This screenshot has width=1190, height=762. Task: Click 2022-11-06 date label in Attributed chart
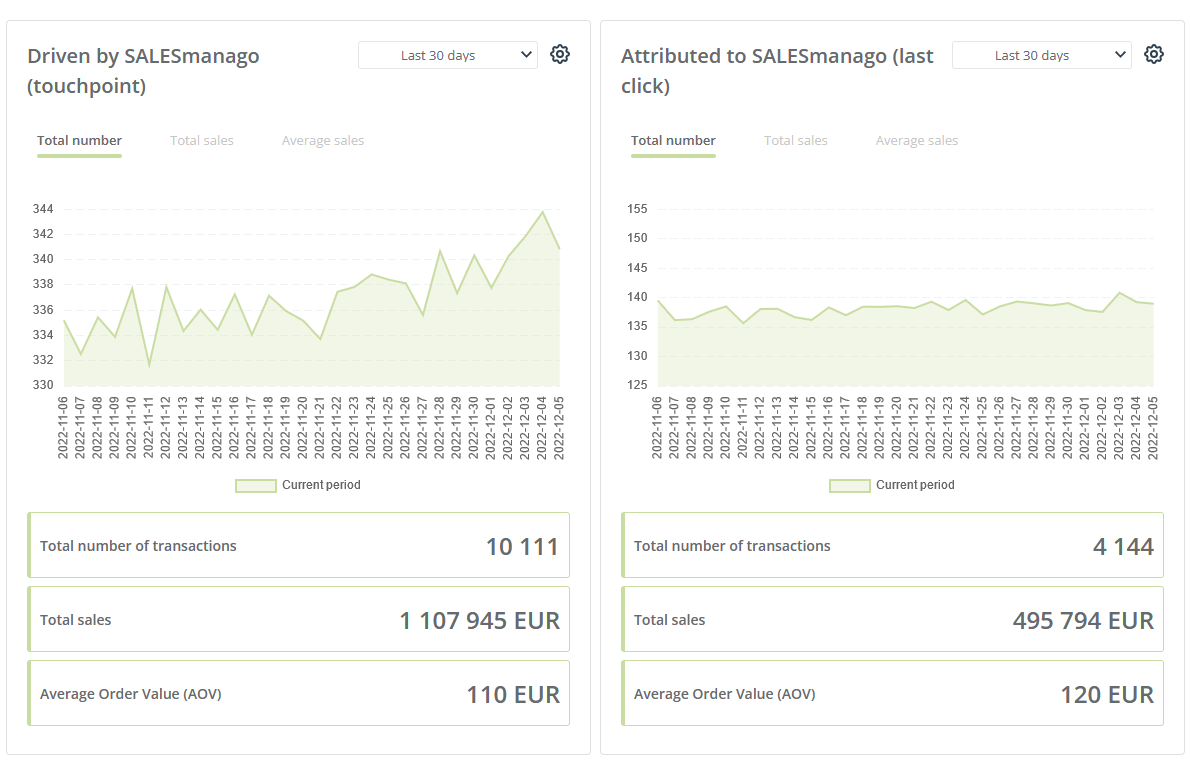657,427
